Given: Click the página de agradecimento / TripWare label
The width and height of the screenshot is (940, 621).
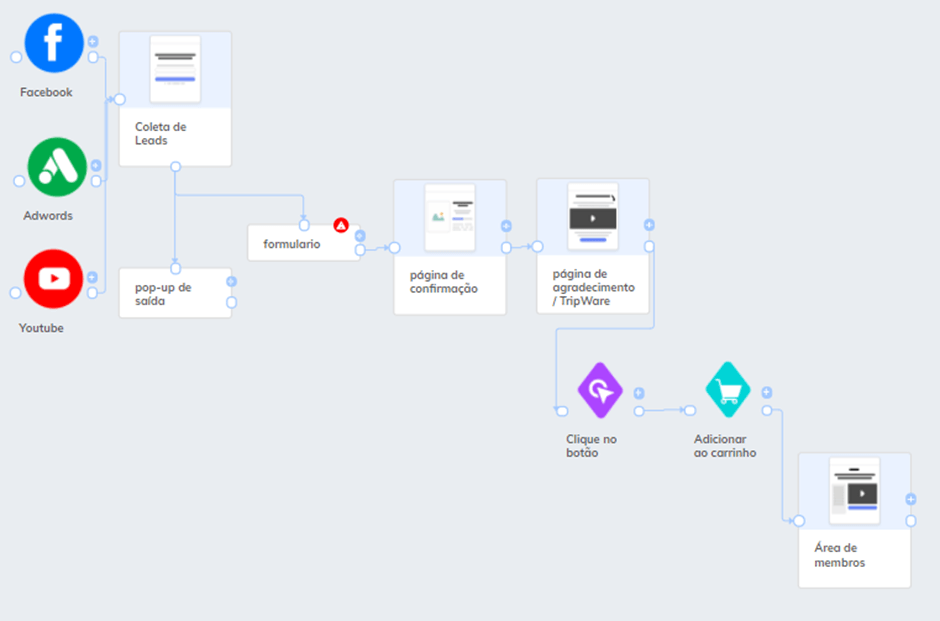Looking at the screenshot, I should pyautogui.click(x=593, y=287).
